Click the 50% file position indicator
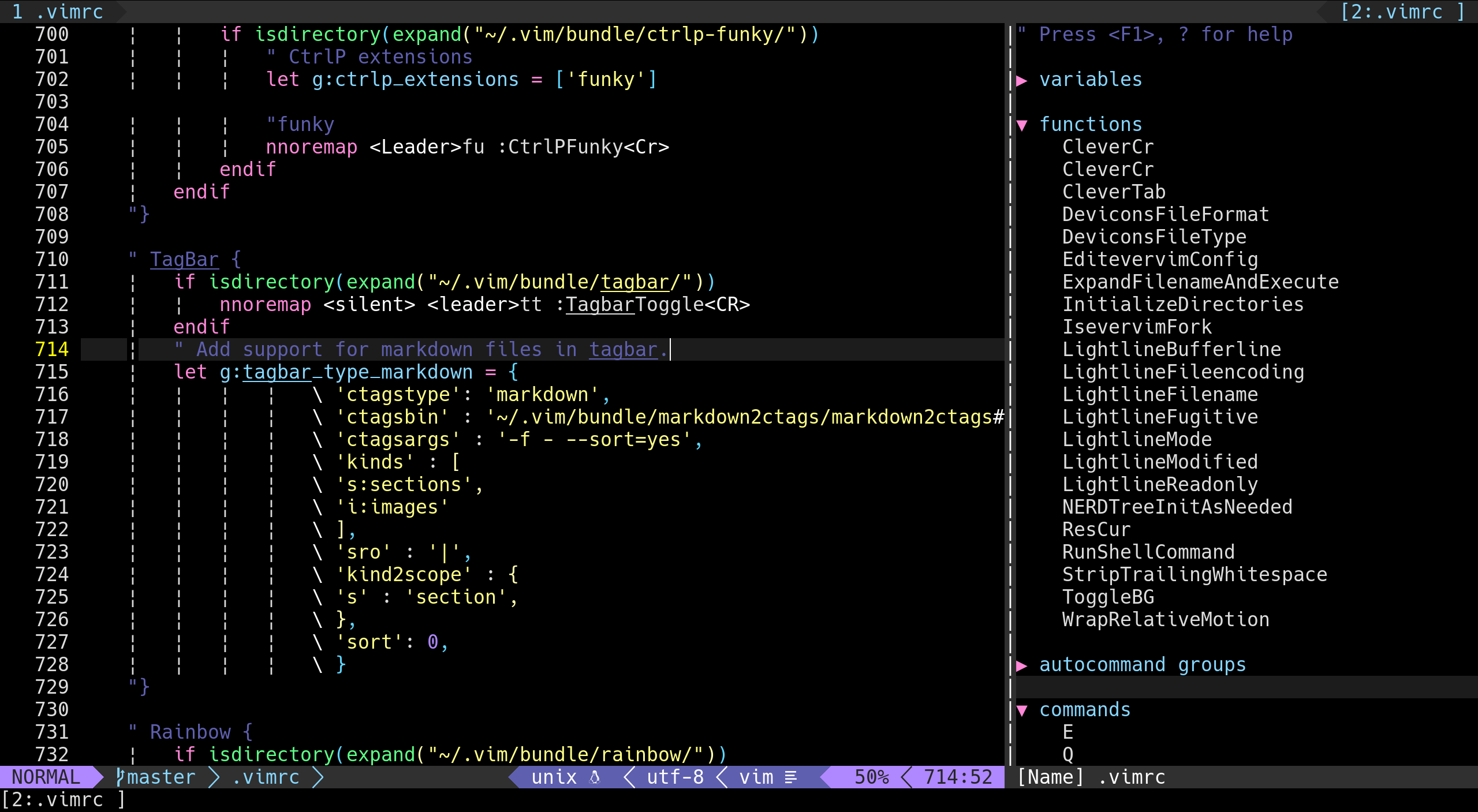The image size is (1478, 812). [871, 777]
